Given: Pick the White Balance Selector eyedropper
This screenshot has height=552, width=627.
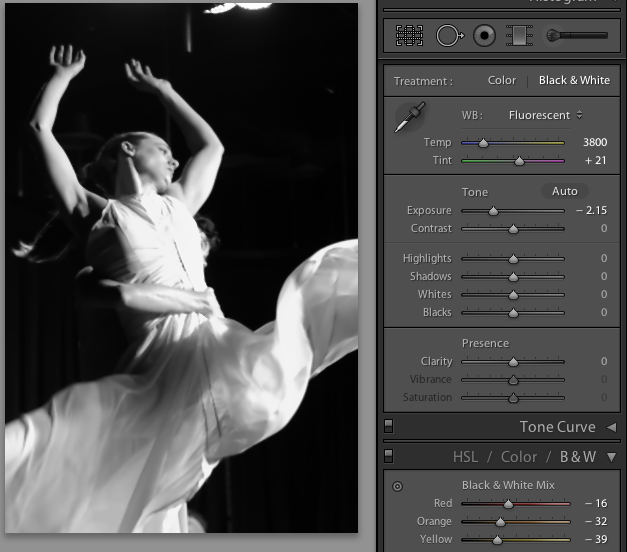Looking at the screenshot, I should tap(410, 117).
